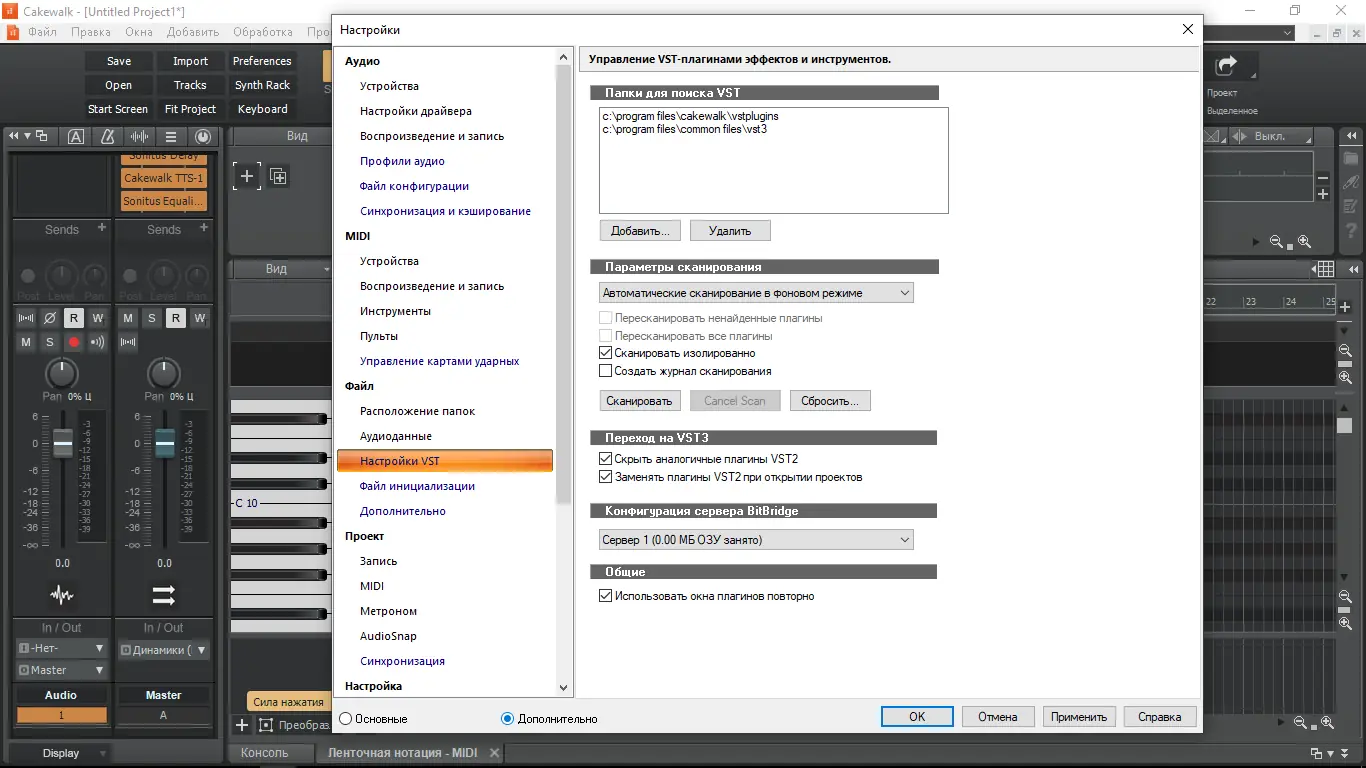
Task: Open the Правка menu
Action: (91, 31)
